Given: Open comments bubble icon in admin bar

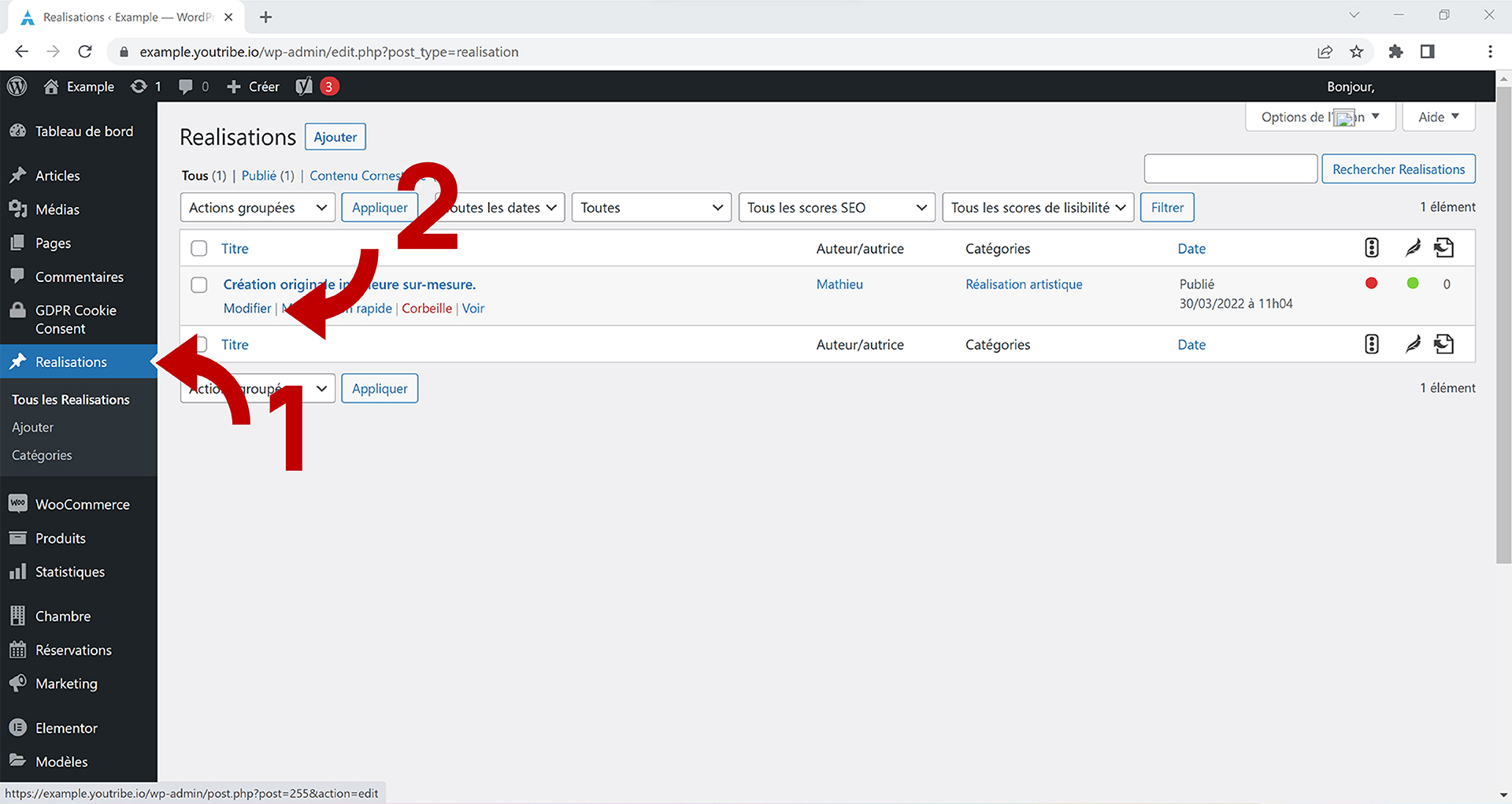Looking at the screenshot, I should [186, 87].
